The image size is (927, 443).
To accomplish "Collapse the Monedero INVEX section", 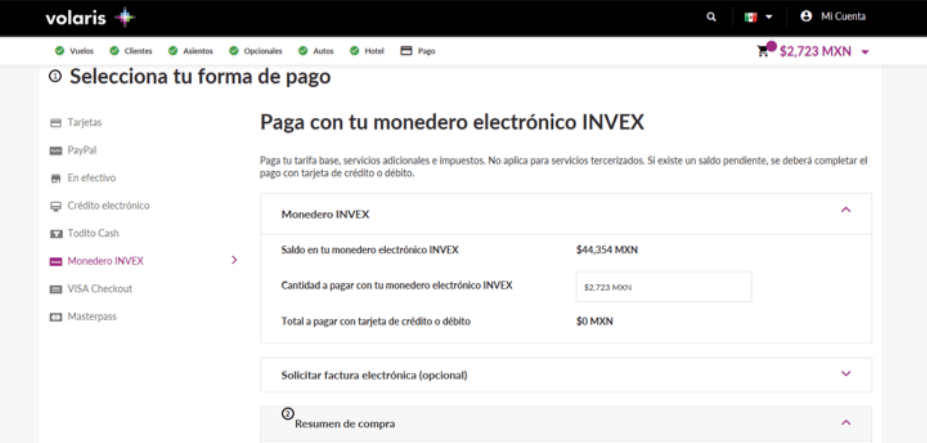I will (845, 210).
